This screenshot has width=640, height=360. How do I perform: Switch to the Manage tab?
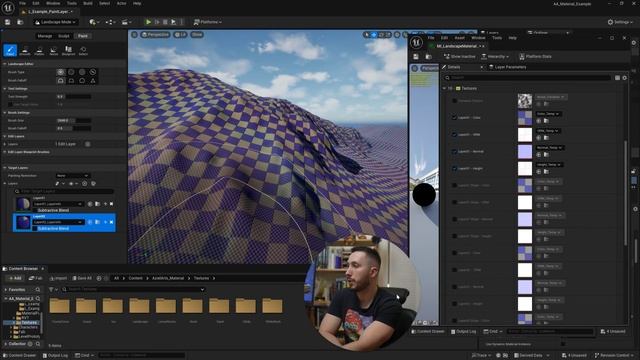pyautogui.click(x=44, y=36)
